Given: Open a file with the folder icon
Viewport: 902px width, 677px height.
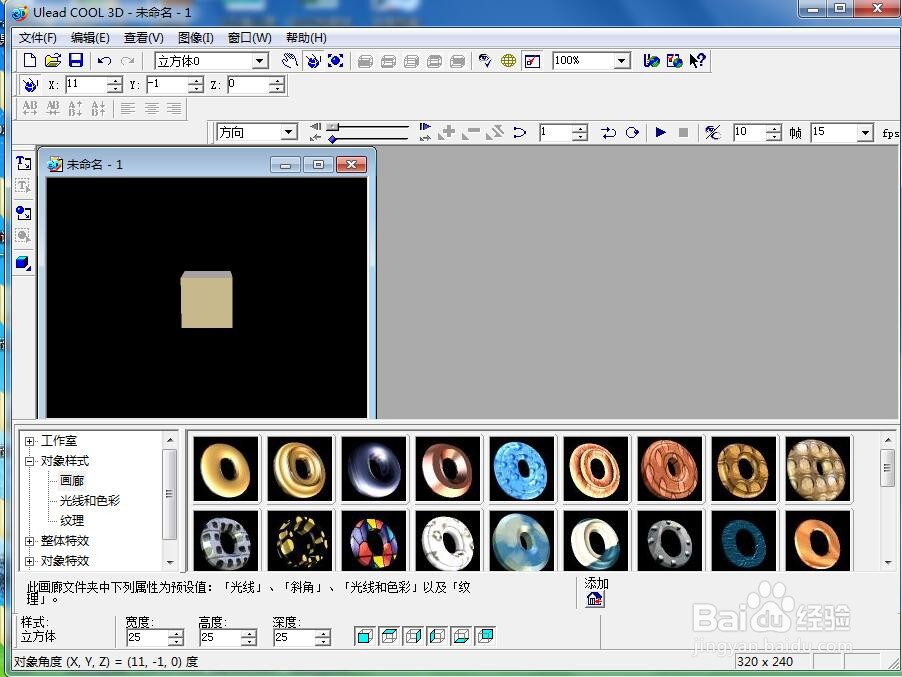Looking at the screenshot, I should point(52,60).
